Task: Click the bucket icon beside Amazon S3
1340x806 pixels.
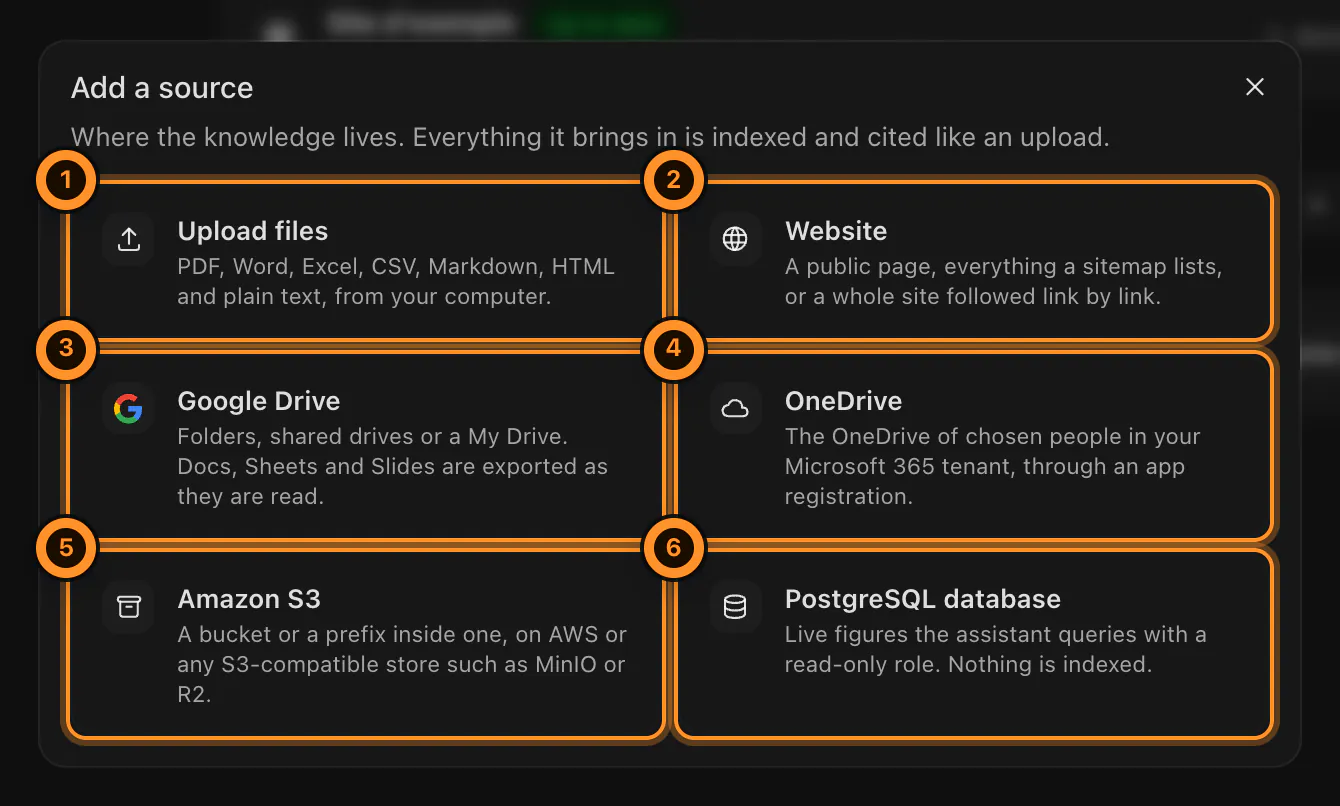Action: click(128, 607)
